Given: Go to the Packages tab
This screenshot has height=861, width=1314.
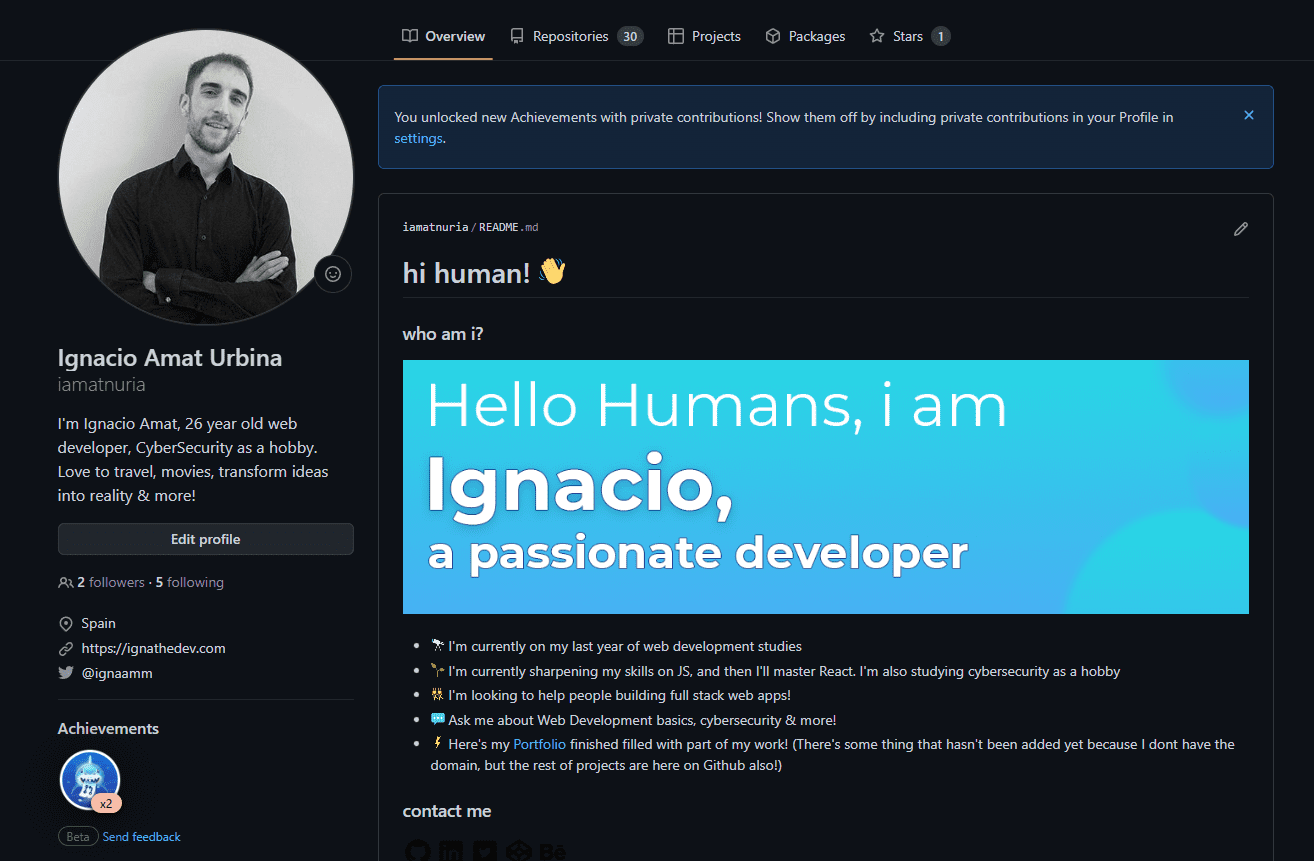Looking at the screenshot, I should [x=805, y=36].
